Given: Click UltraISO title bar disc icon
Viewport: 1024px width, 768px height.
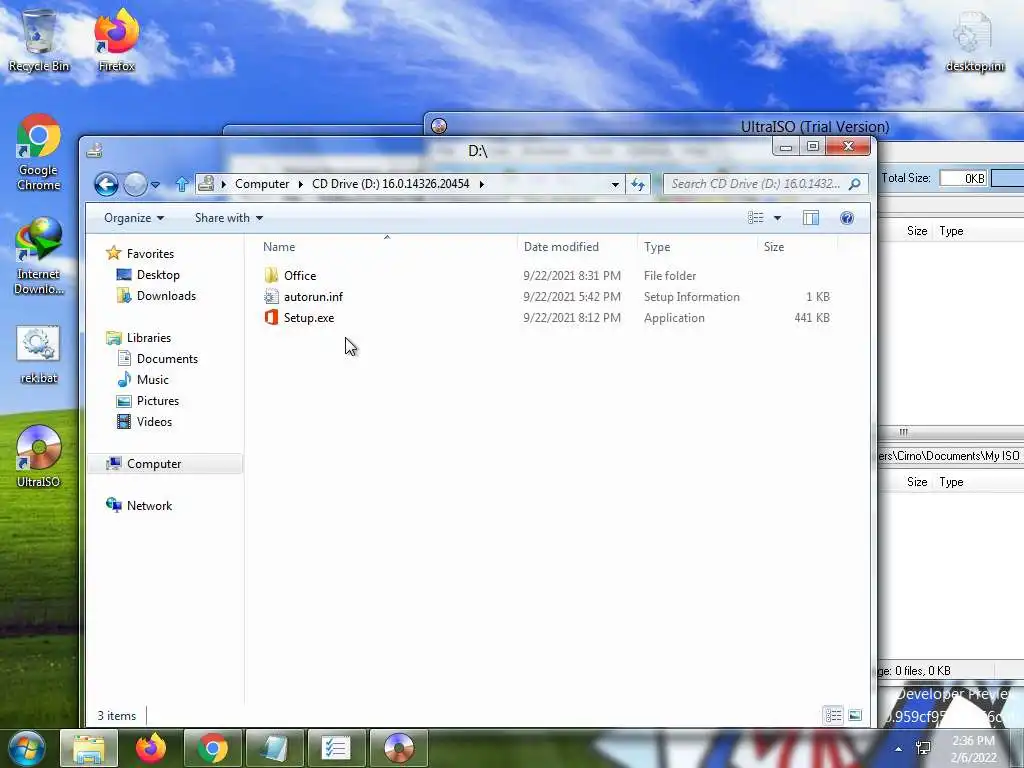Looking at the screenshot, I should click(x=439, y=126).
